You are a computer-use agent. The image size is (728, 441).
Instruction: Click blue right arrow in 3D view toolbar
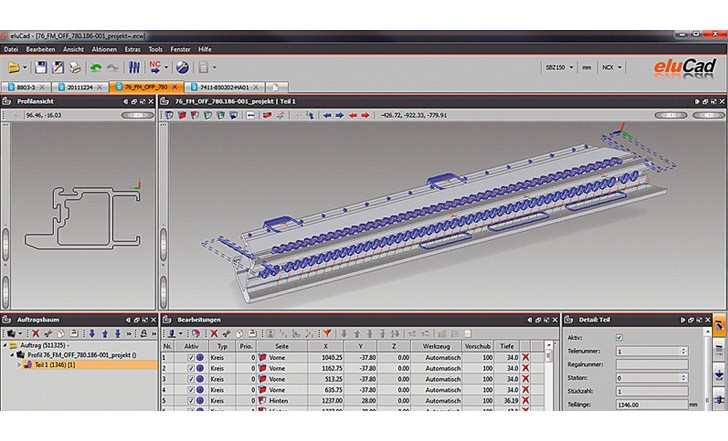pyautogui.click(x=340, y=115)
